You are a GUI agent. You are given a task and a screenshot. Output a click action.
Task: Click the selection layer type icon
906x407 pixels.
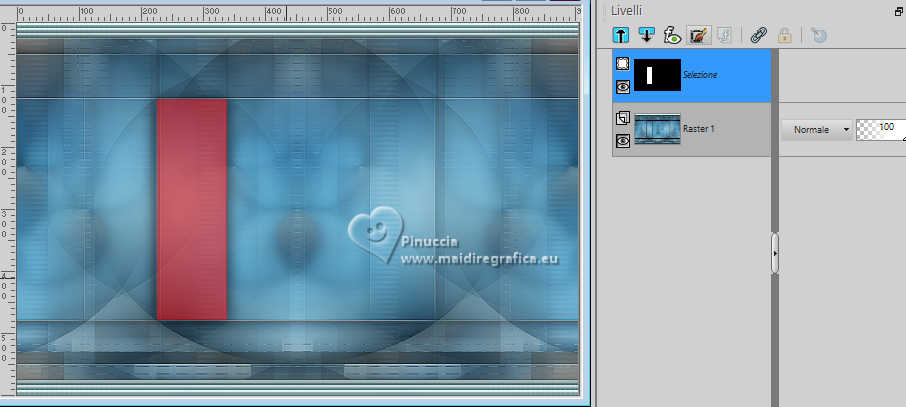tap(622, 64)
